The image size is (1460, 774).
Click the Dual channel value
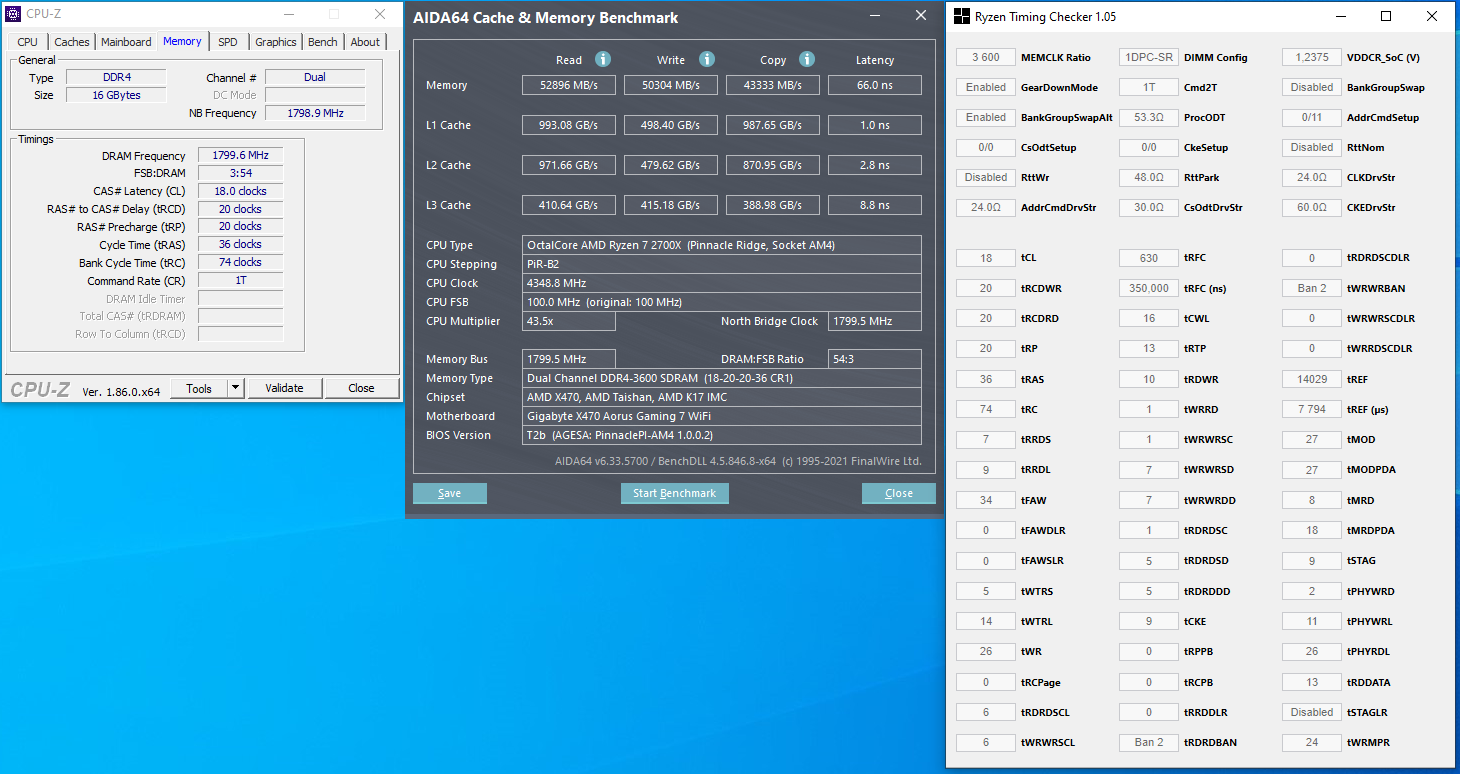point(315,77)
